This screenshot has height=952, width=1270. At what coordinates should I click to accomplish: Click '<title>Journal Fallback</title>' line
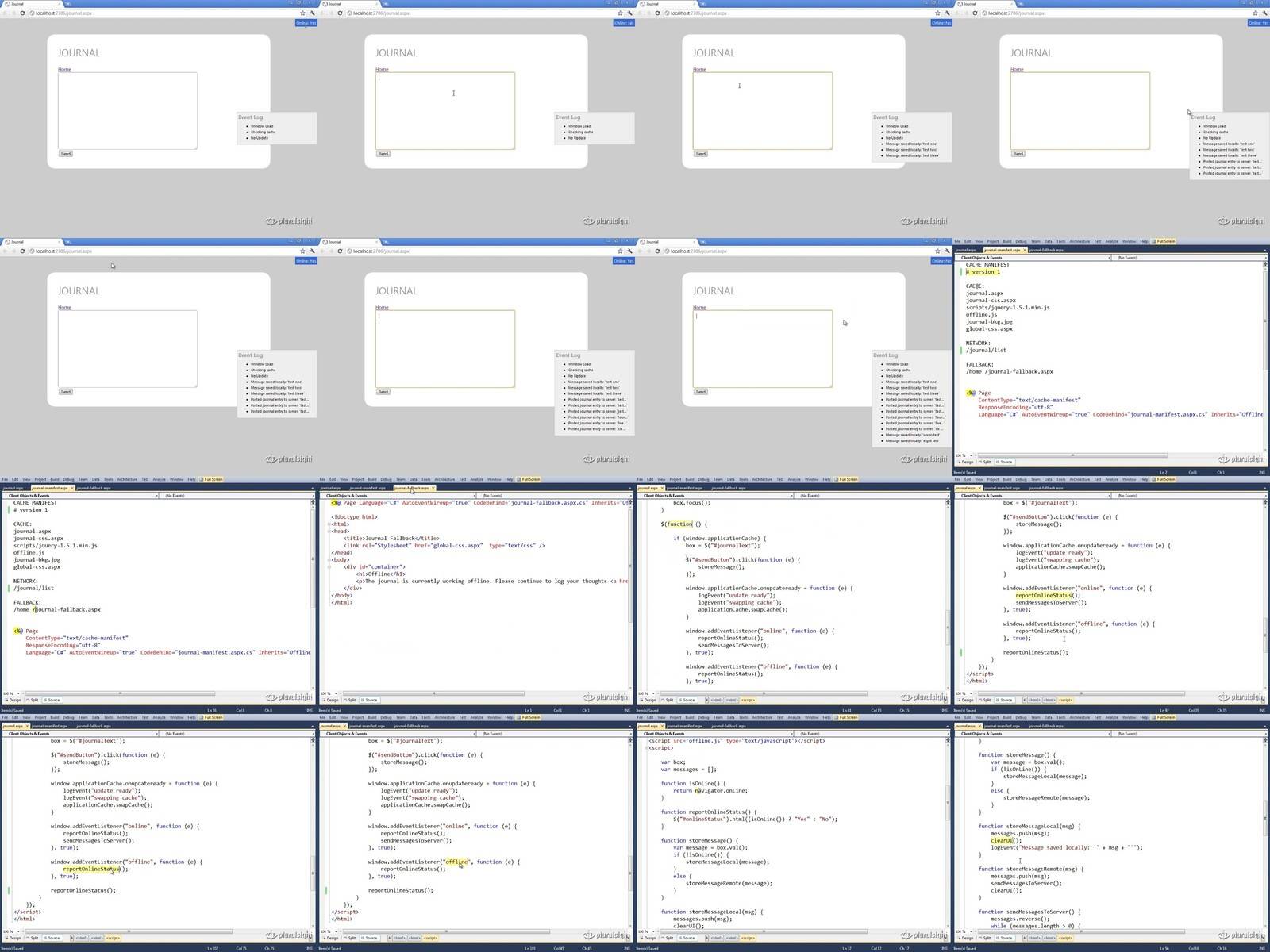coord(391,539)
